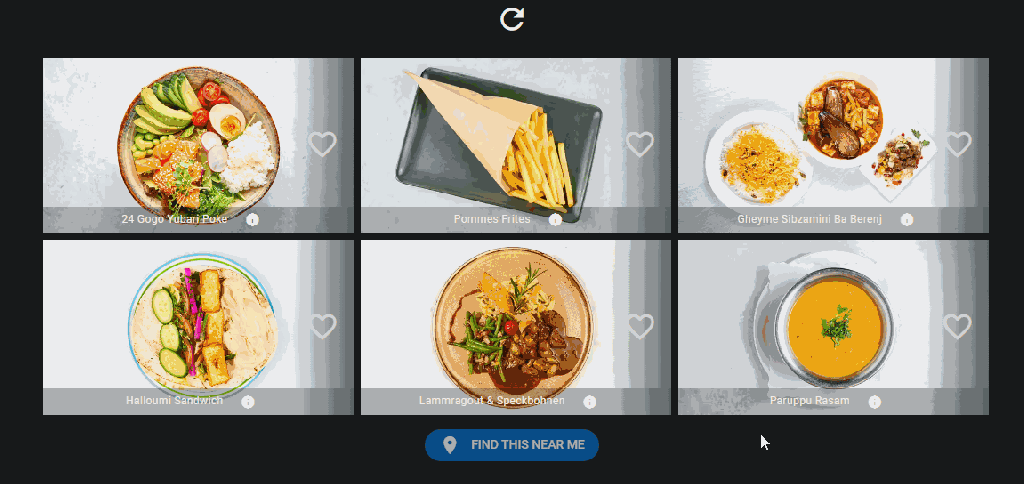
Task: Click the Pommes Frites title label
Action: tap(492, 219)
